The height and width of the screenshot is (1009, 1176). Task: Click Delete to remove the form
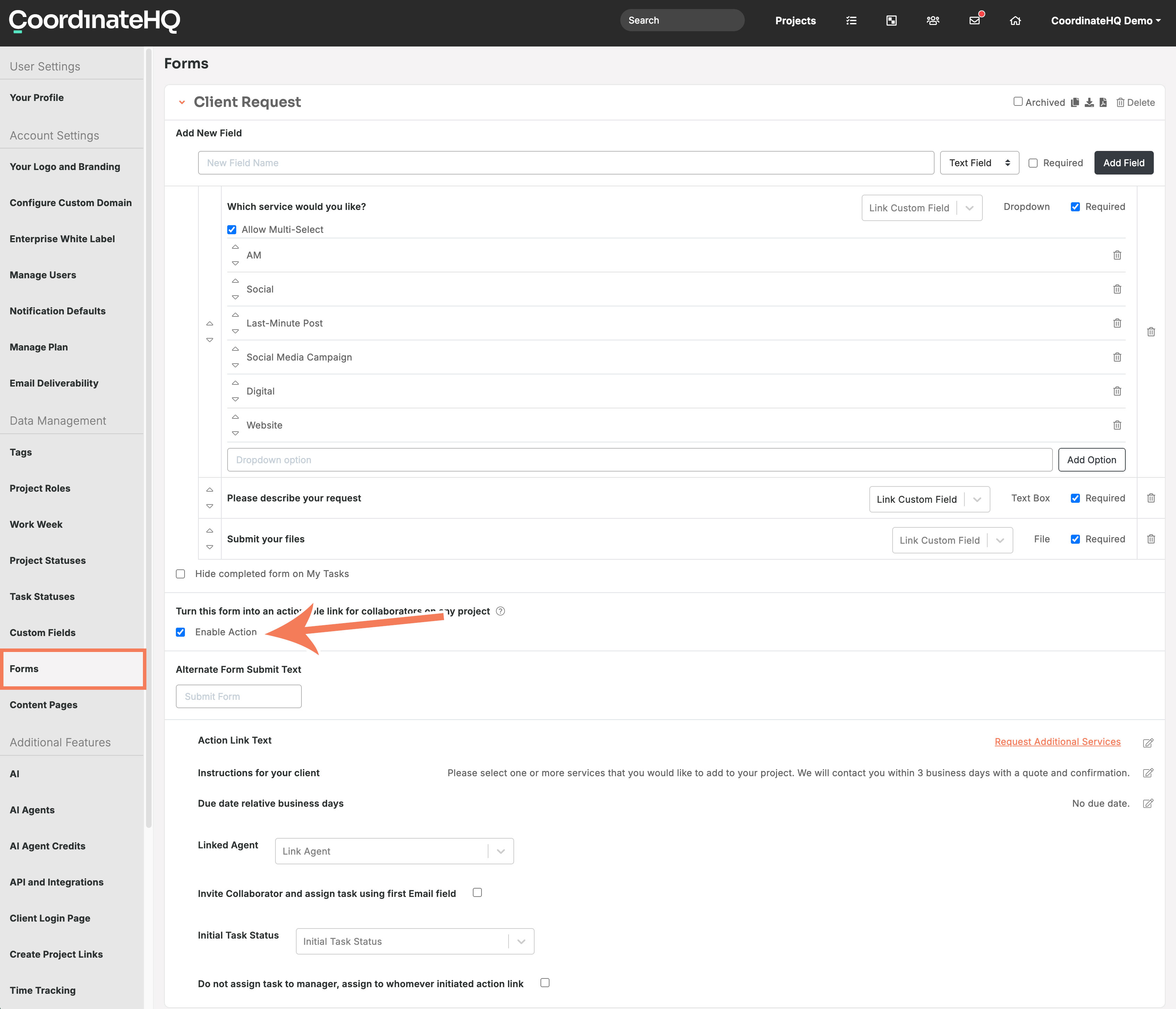coord(1135,102)
